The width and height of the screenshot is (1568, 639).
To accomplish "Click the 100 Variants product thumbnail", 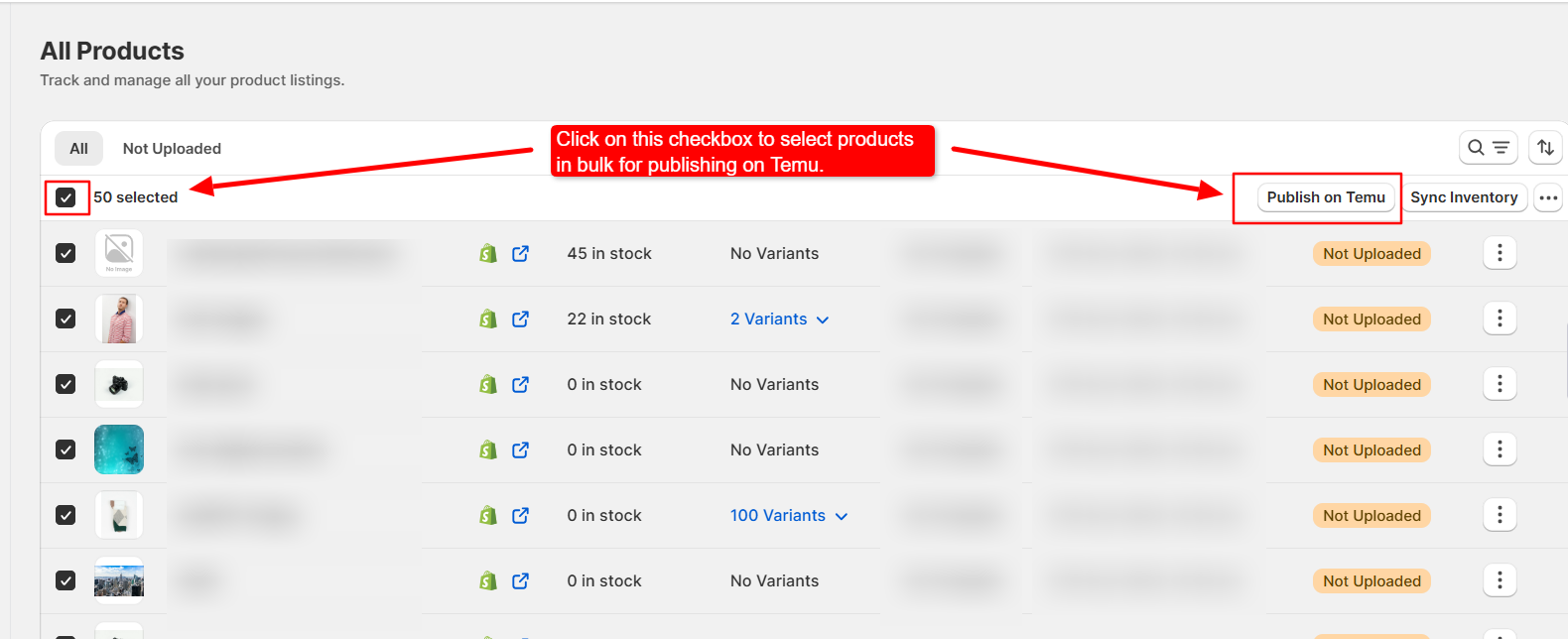I will [x=119, y=515].
